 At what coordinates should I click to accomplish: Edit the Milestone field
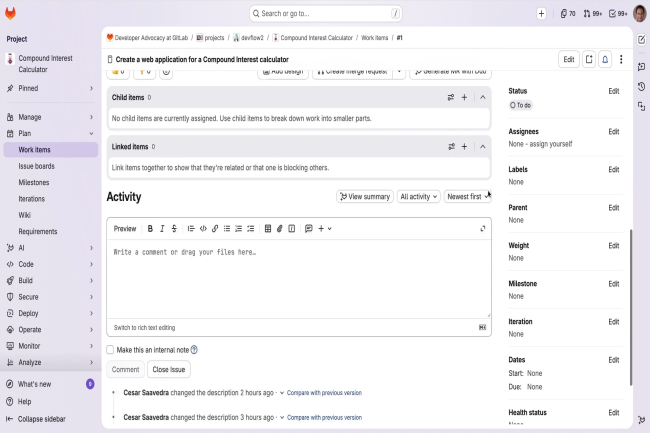[x=614, y=284]
